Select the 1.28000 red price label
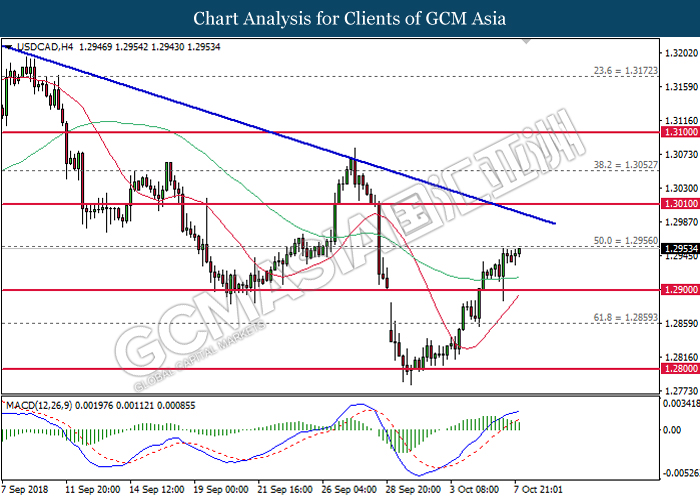 pyautogui.click(x=681, y=369)
